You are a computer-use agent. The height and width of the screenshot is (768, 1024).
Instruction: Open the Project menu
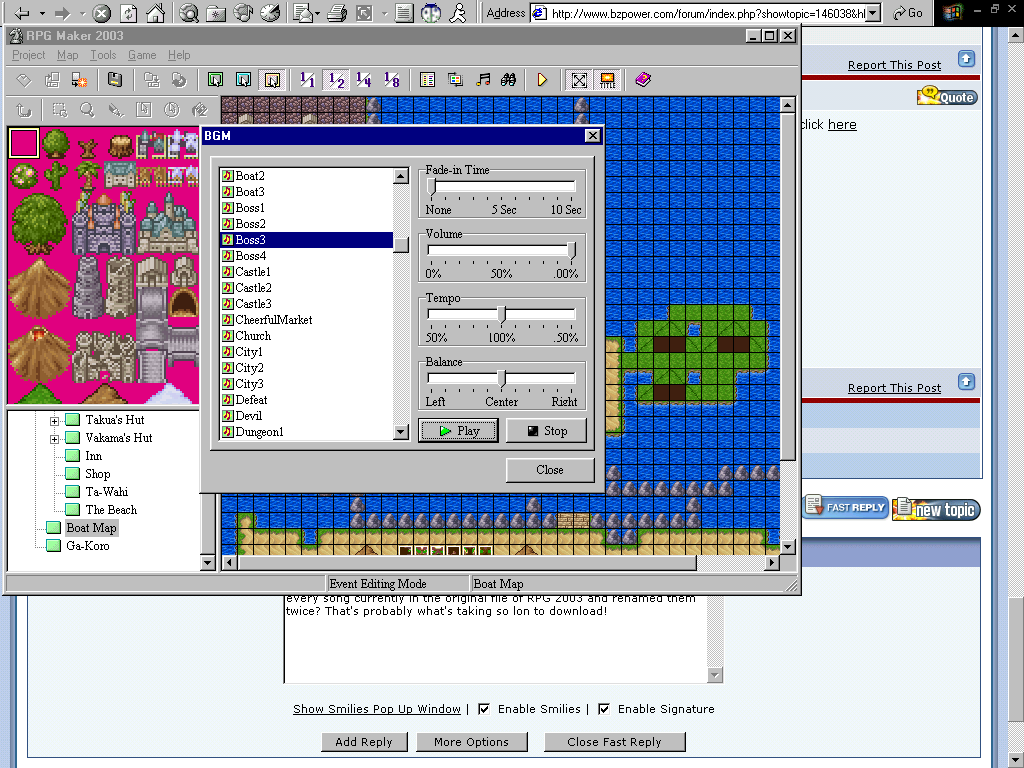click(x=29, y=56)
